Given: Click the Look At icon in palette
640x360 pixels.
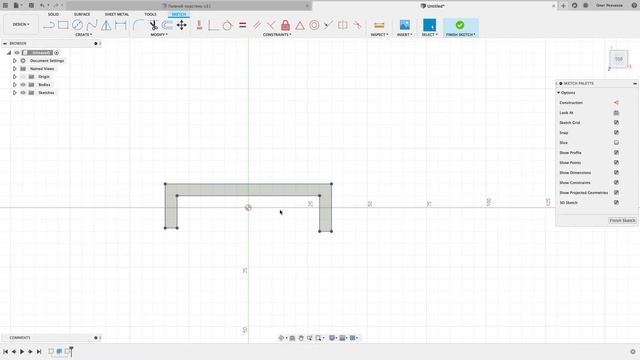Looking at the screenshot, I should click(616, 113).
